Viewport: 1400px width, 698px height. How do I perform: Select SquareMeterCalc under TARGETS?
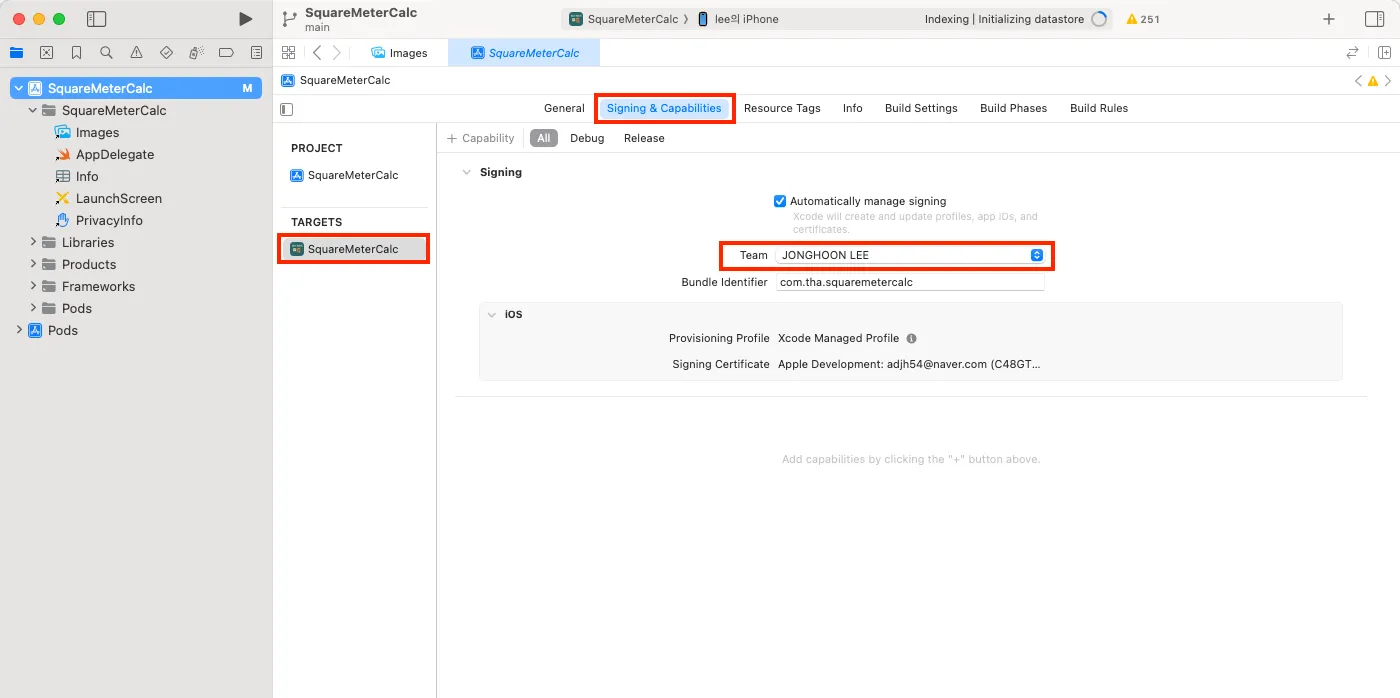point(354,249)
